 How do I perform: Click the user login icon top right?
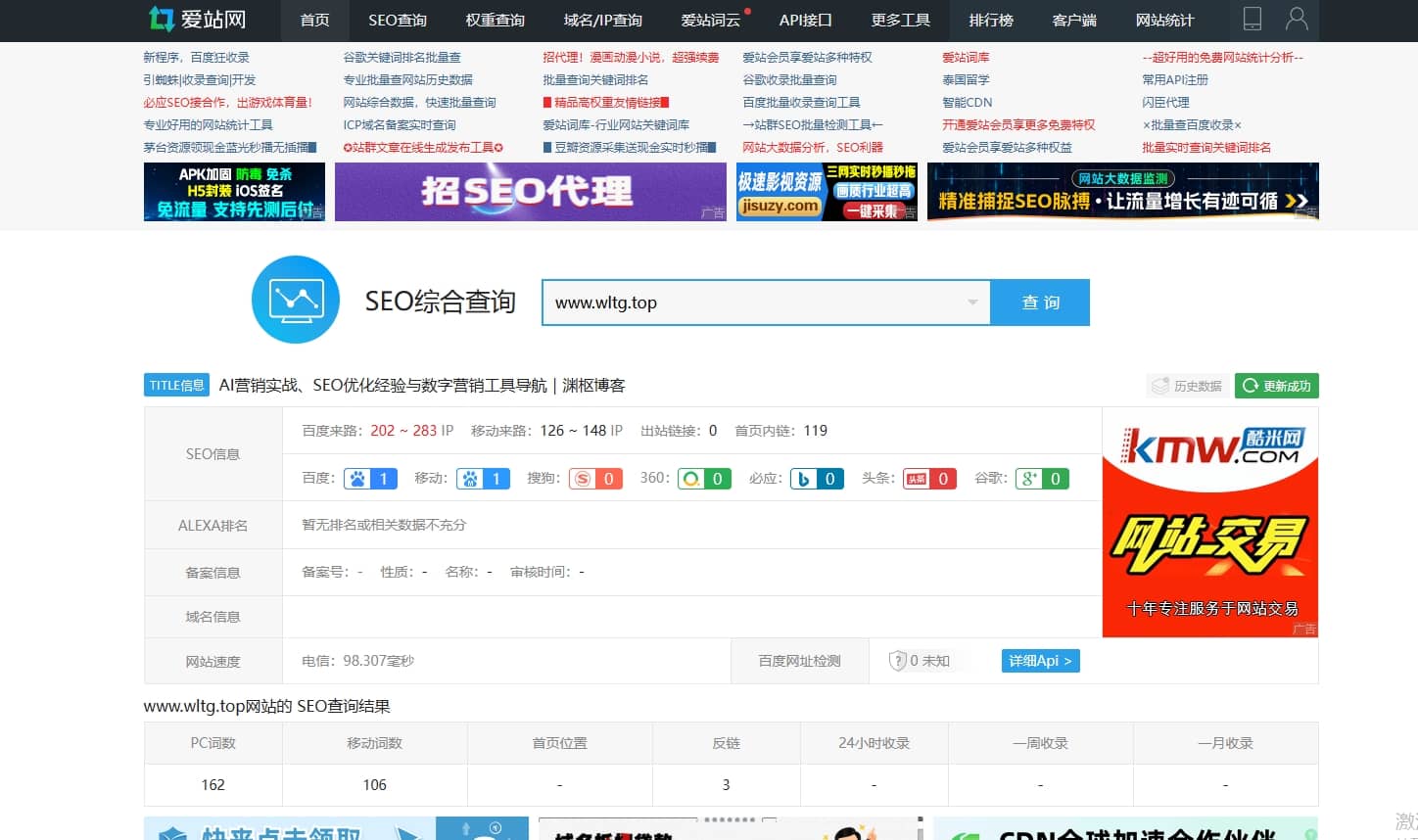[x=1298, y=20]
